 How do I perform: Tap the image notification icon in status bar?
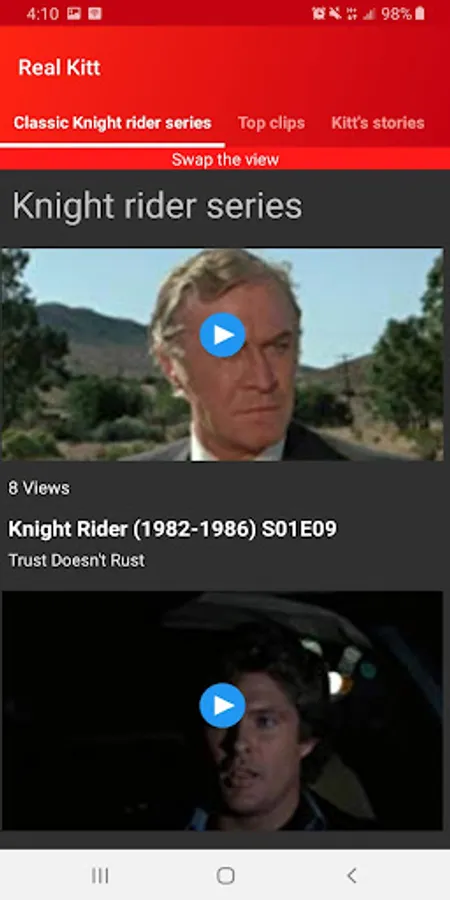(x=74, y=14)
